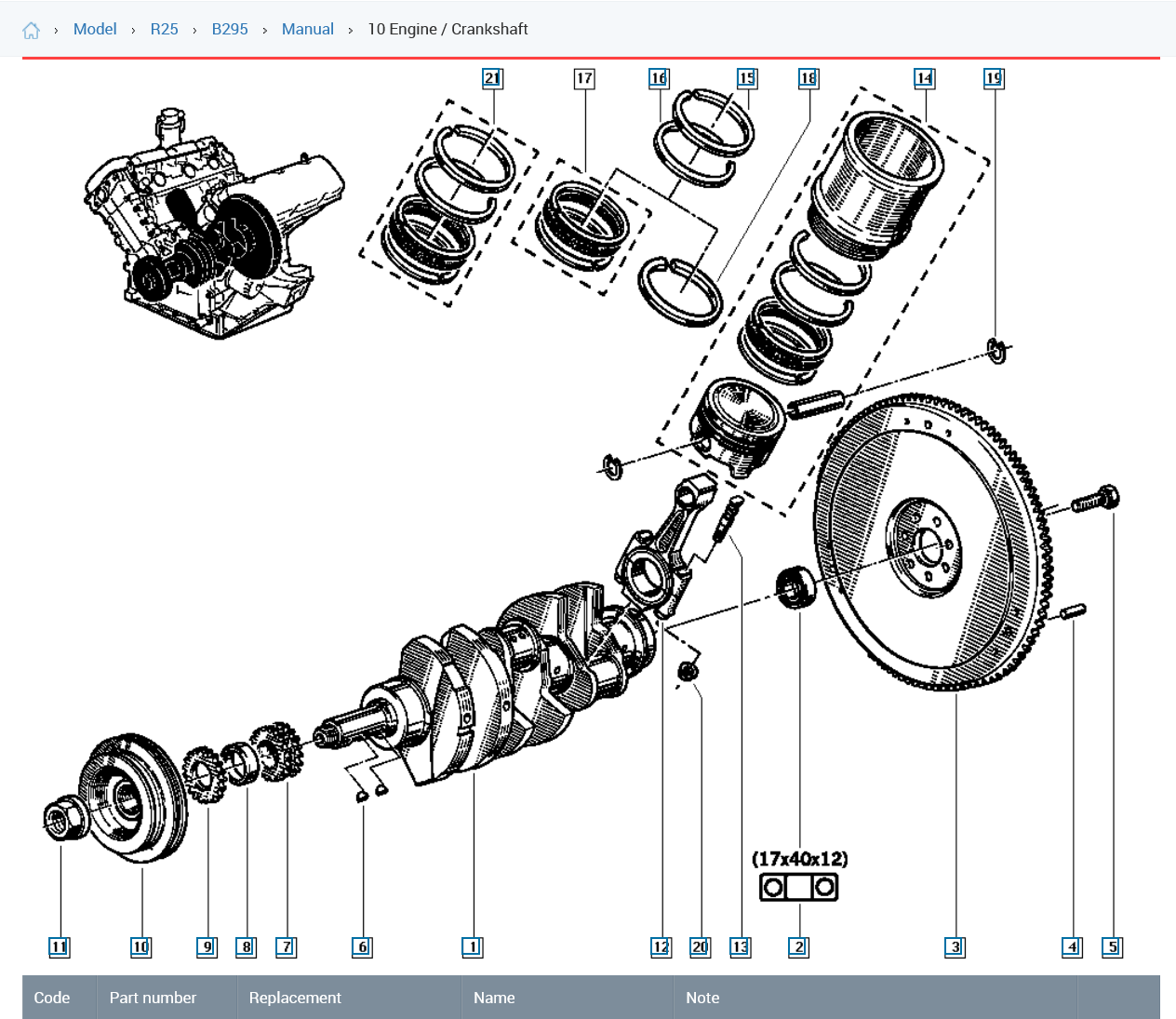Open the B295 breadcrumb link
The height and width of the screenshot is (1019, 1176).
230,29
